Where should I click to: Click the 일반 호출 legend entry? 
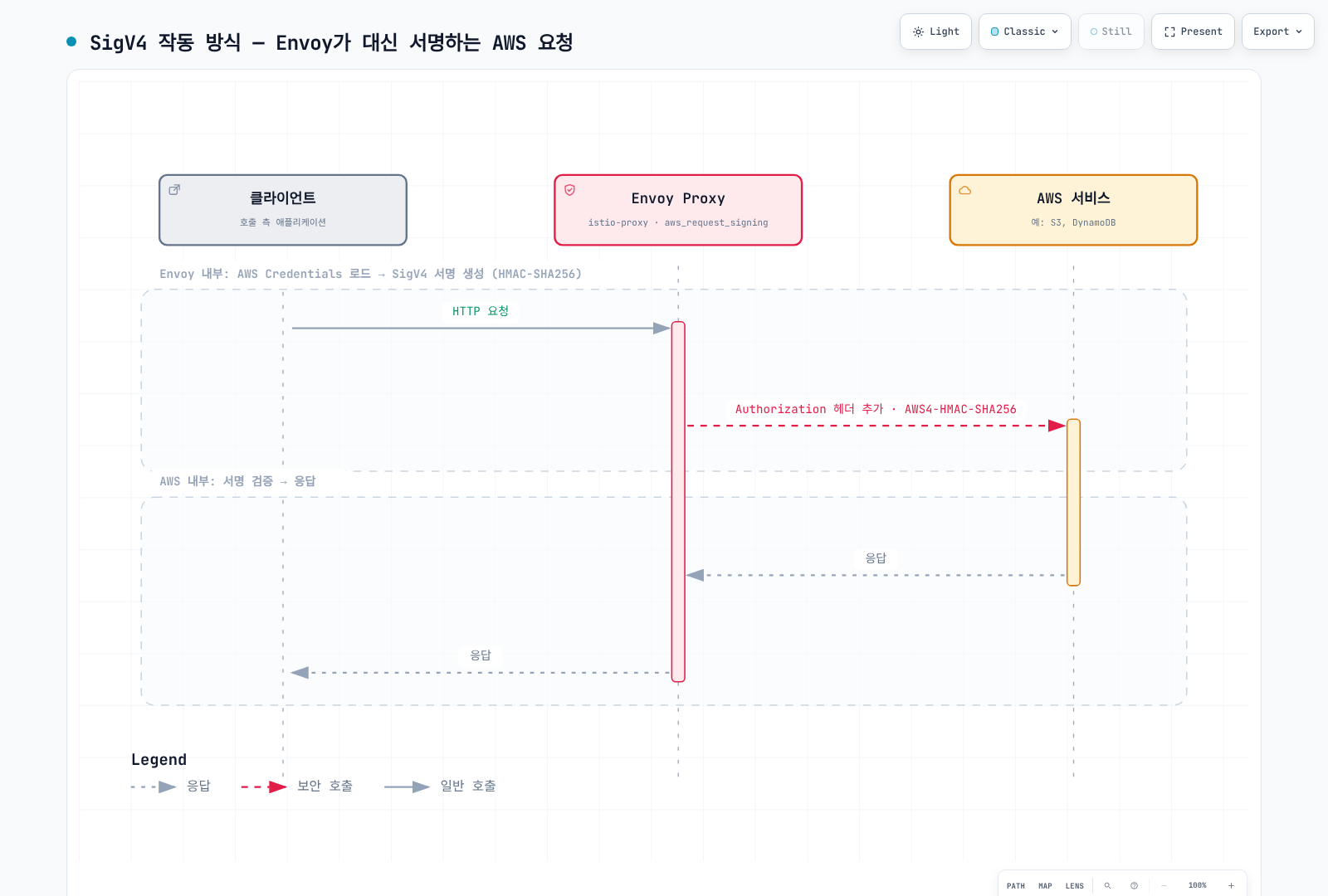440,786
